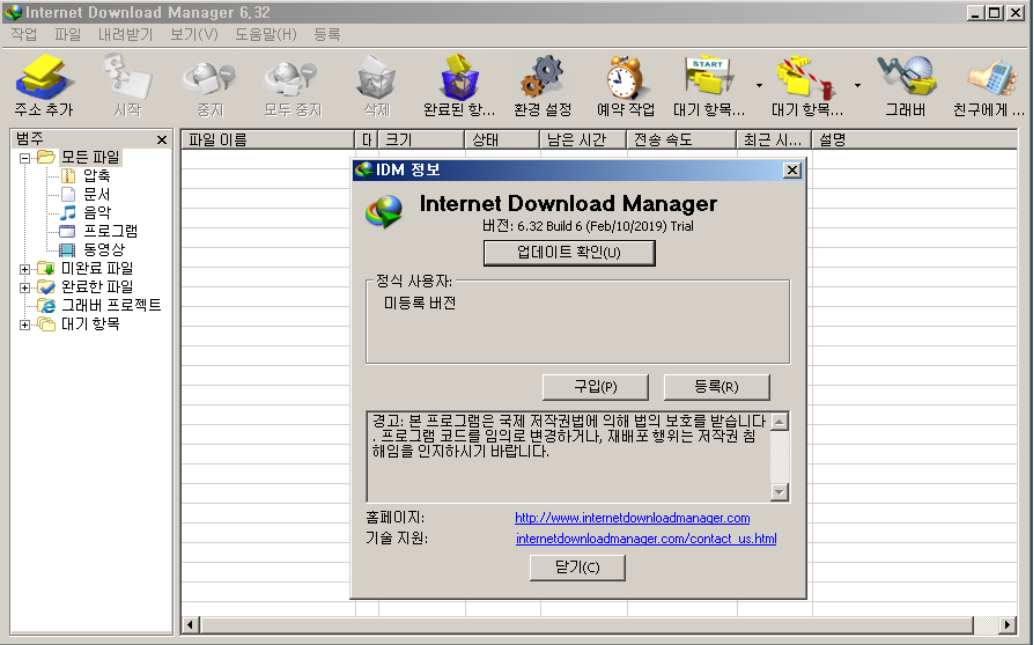Select the 문서 category

(96, 194)
